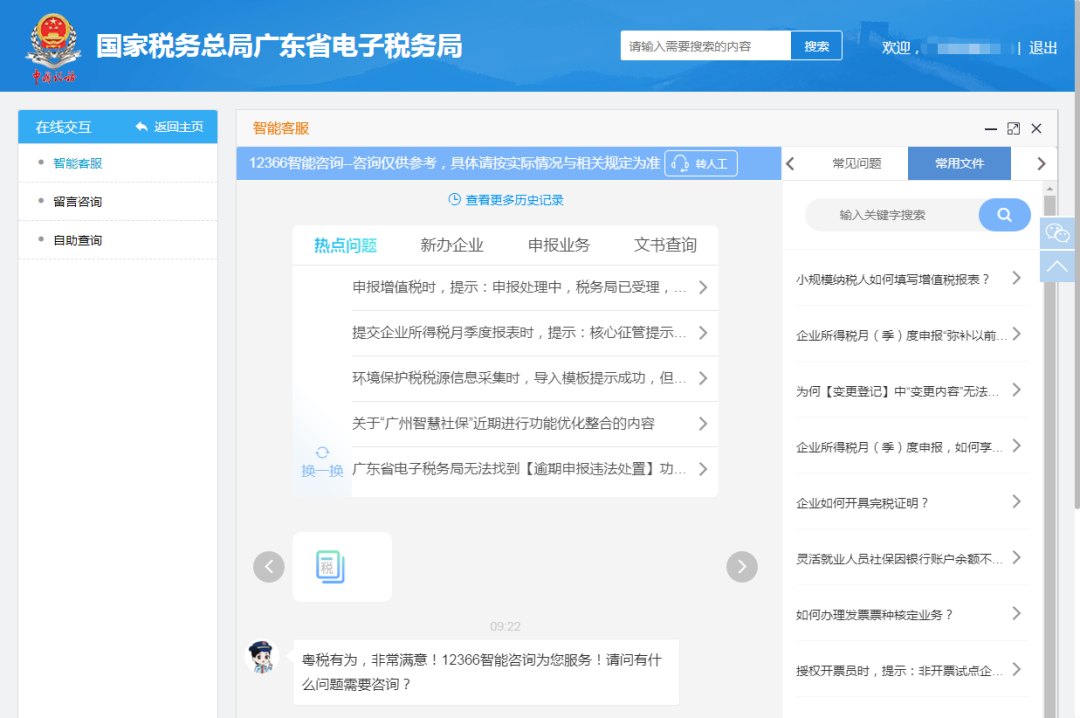Click the 退出 logout link
The width and height of the screenshot is (1080, 718).
pyautogui.click(x=1043, y=48)
